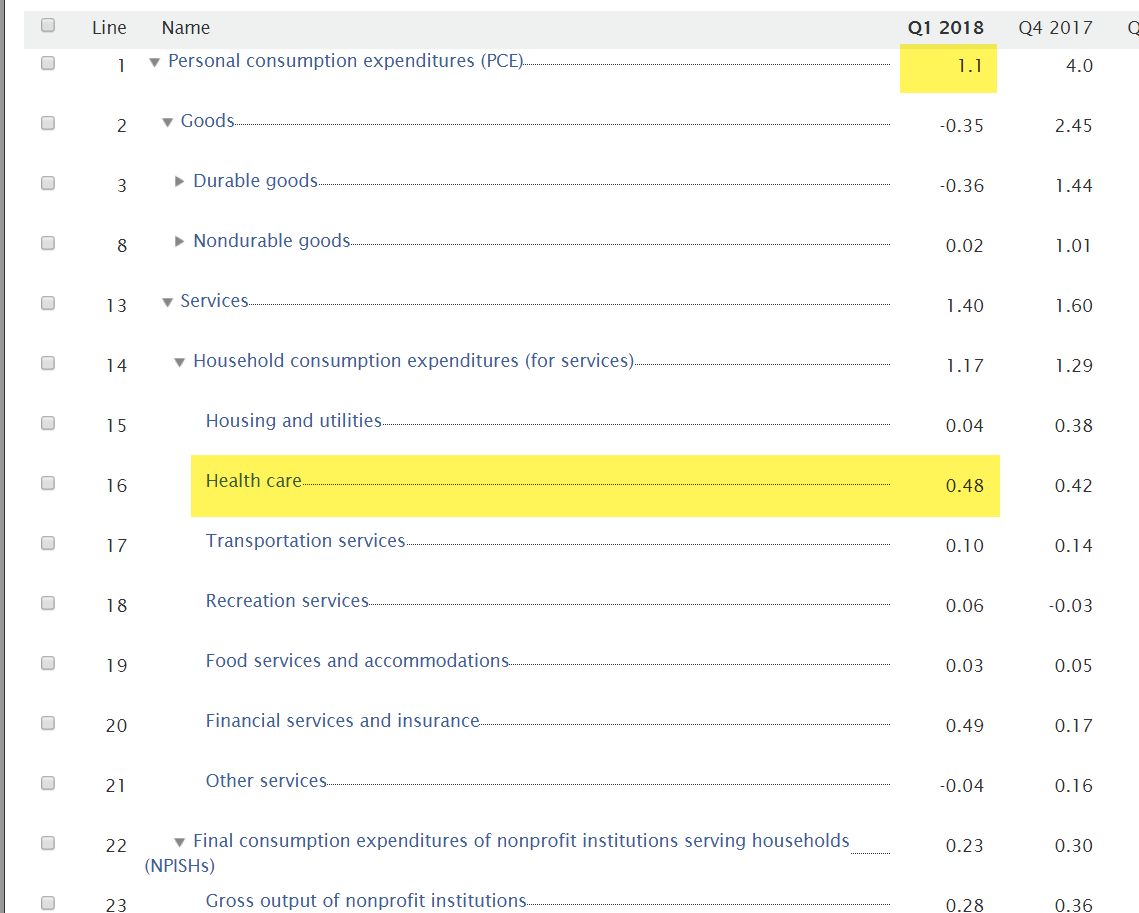
Task: Expand the Durable goods row
Action: [x=180, y=182]
